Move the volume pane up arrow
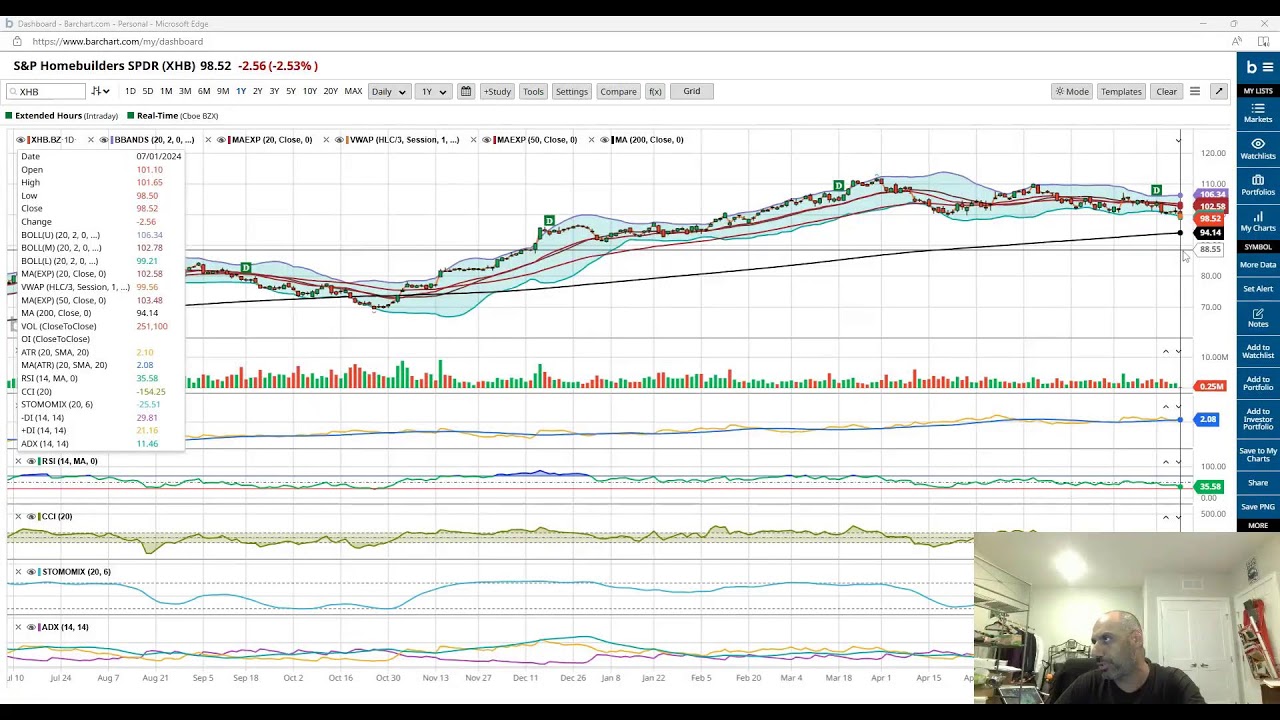The width and height of the screenshot is (1280, 720). point(1165,351)
